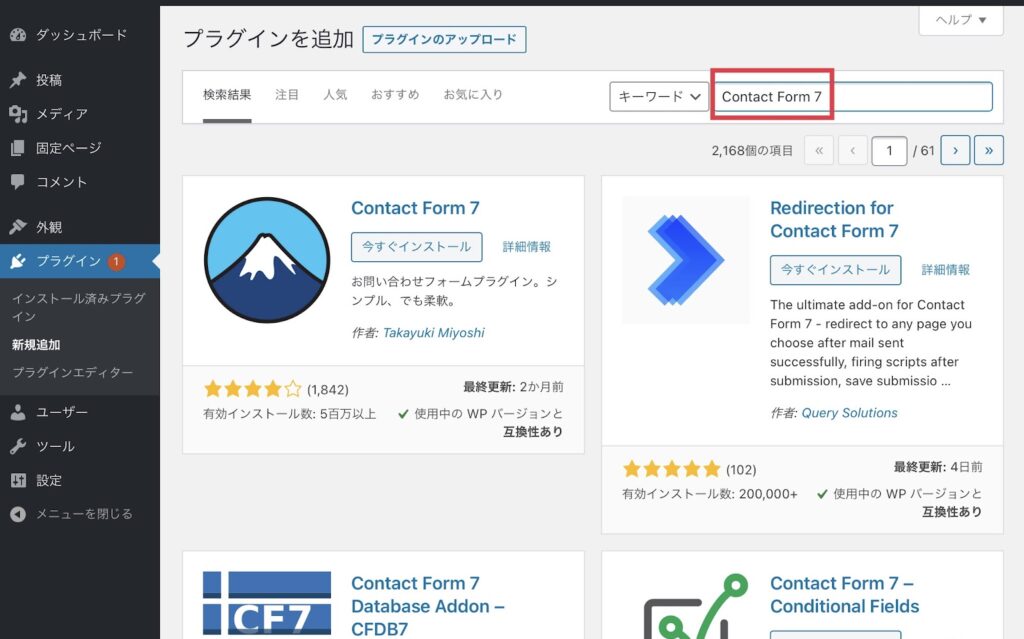
Task: Expand the keyword (キーワード) search type dropdown
Action: click(659, 97)
